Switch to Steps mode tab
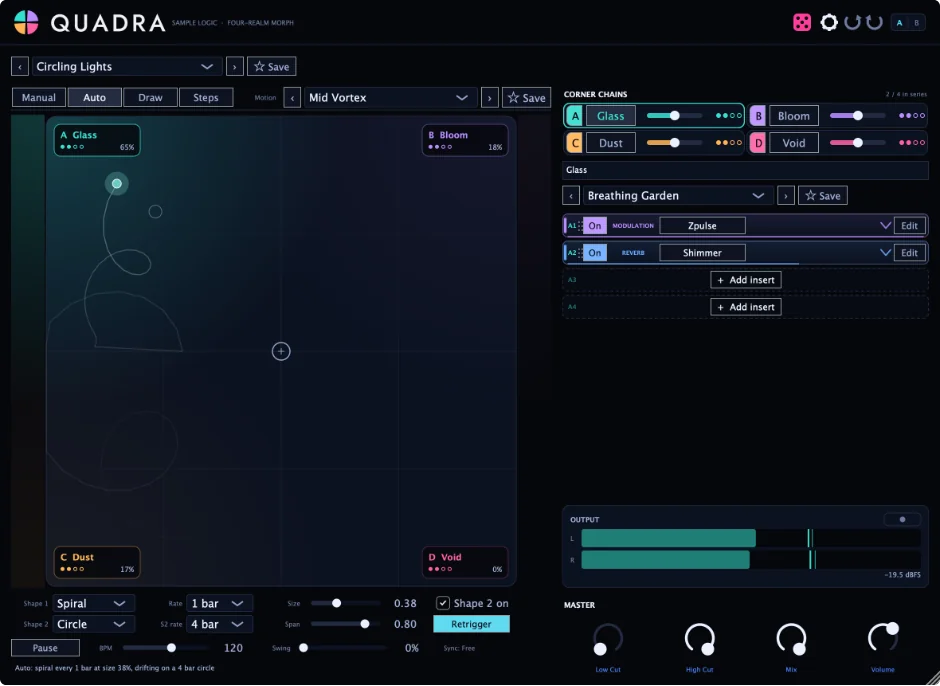 [x=206, y=98]
